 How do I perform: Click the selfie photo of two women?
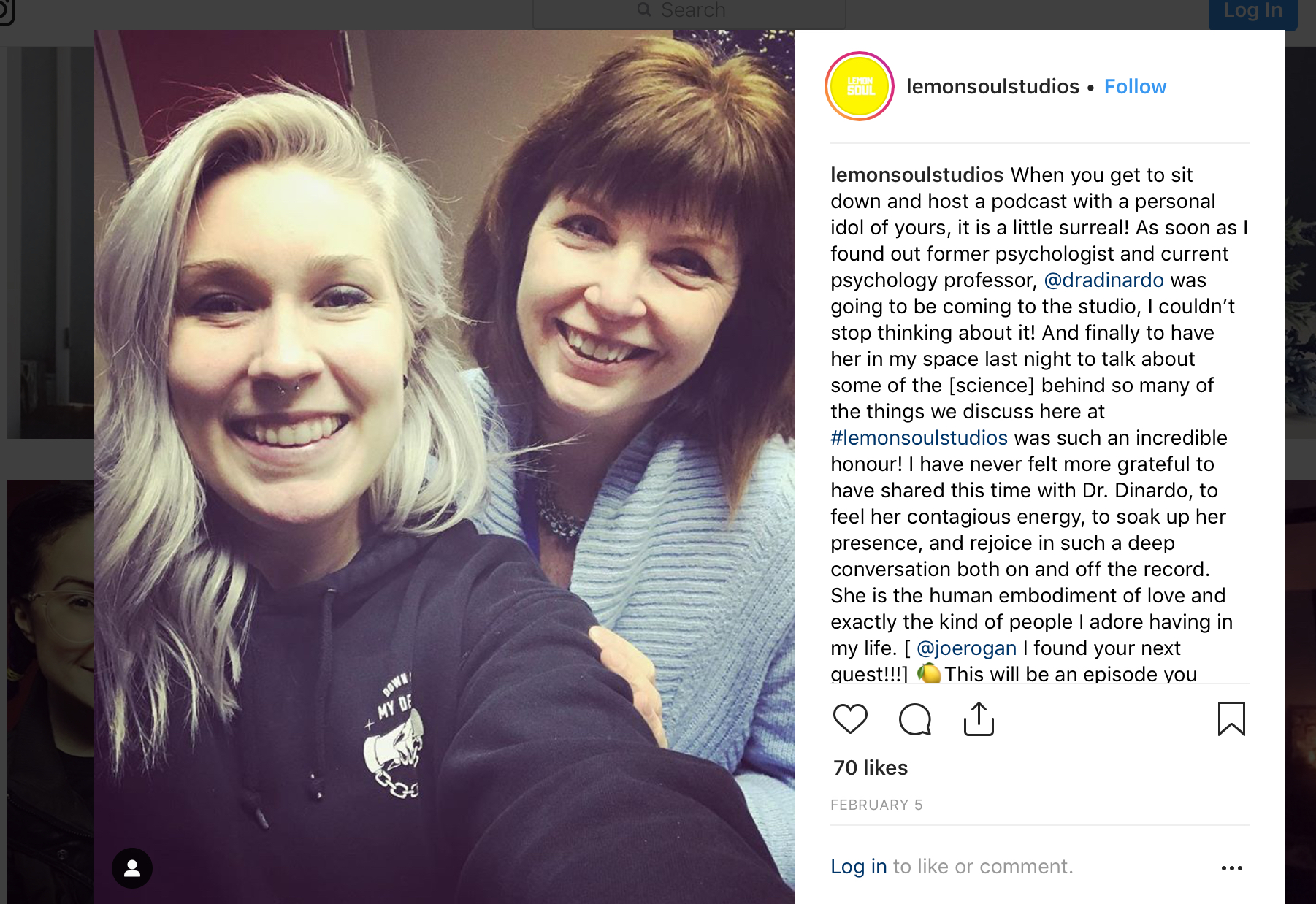[x=444, y=467]
